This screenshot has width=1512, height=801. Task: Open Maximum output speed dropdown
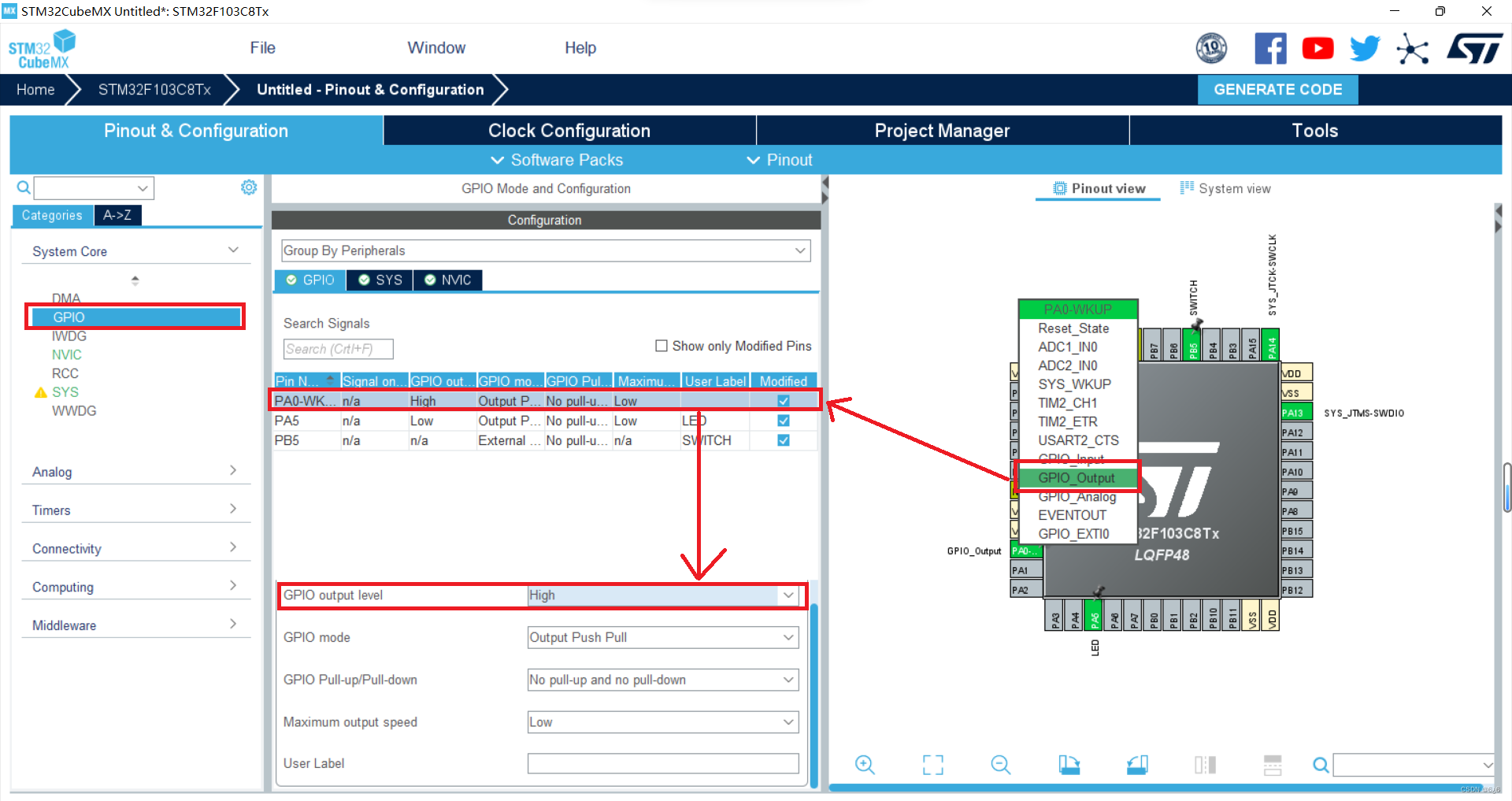[663, 722]
